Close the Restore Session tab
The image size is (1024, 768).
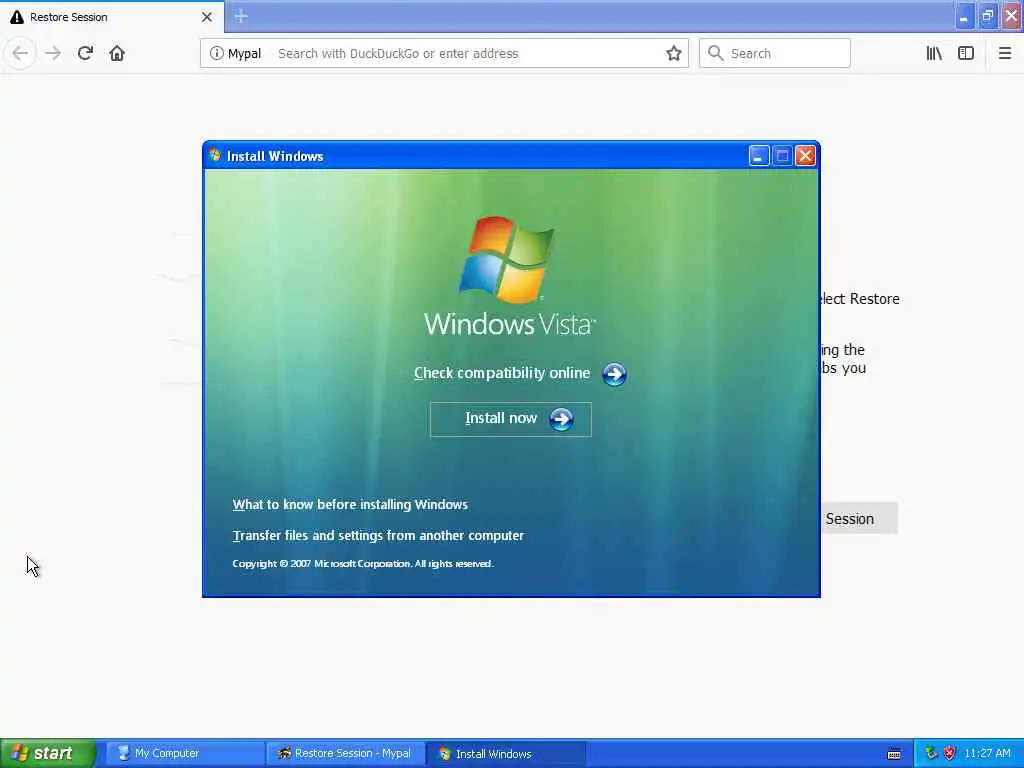pos(207,17)
